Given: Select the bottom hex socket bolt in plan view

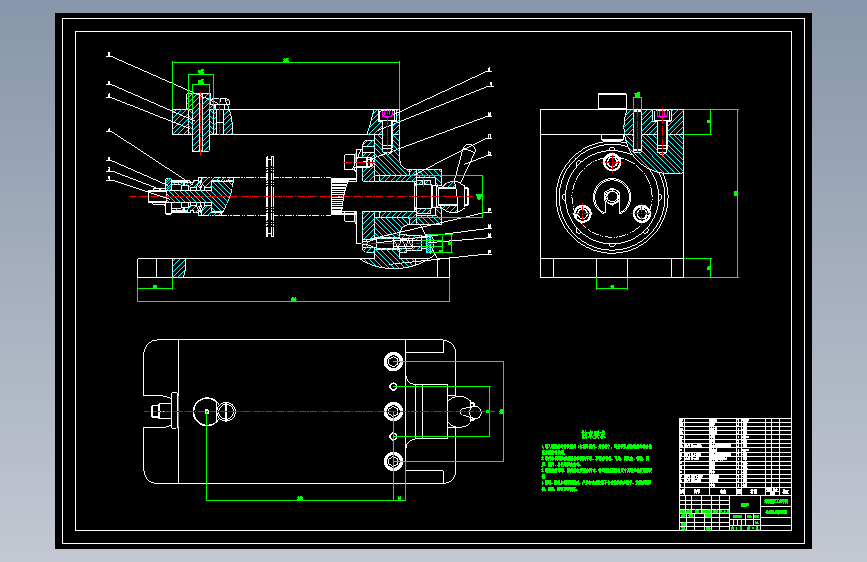Looking at the screenshot, I should [393, 461].
